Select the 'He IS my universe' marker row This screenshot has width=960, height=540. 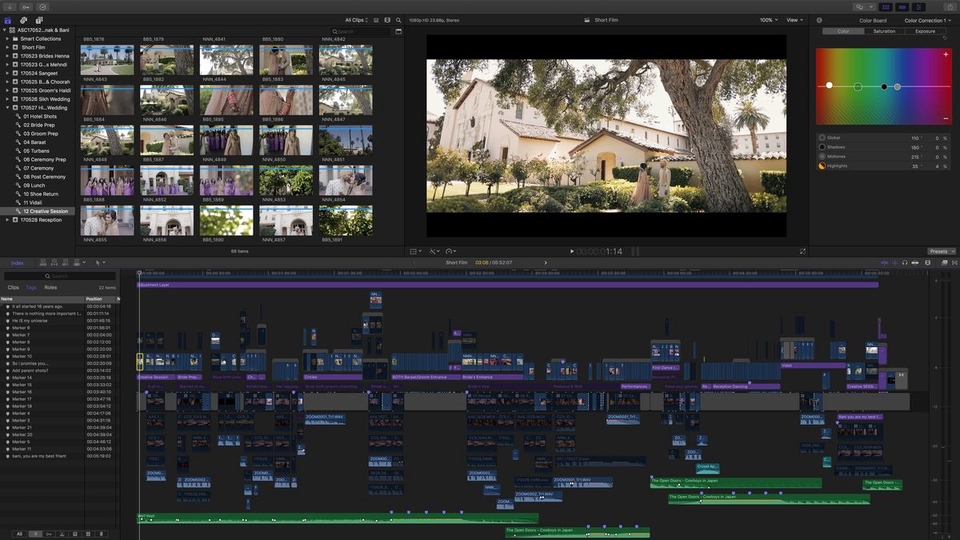tap(59, 320)
